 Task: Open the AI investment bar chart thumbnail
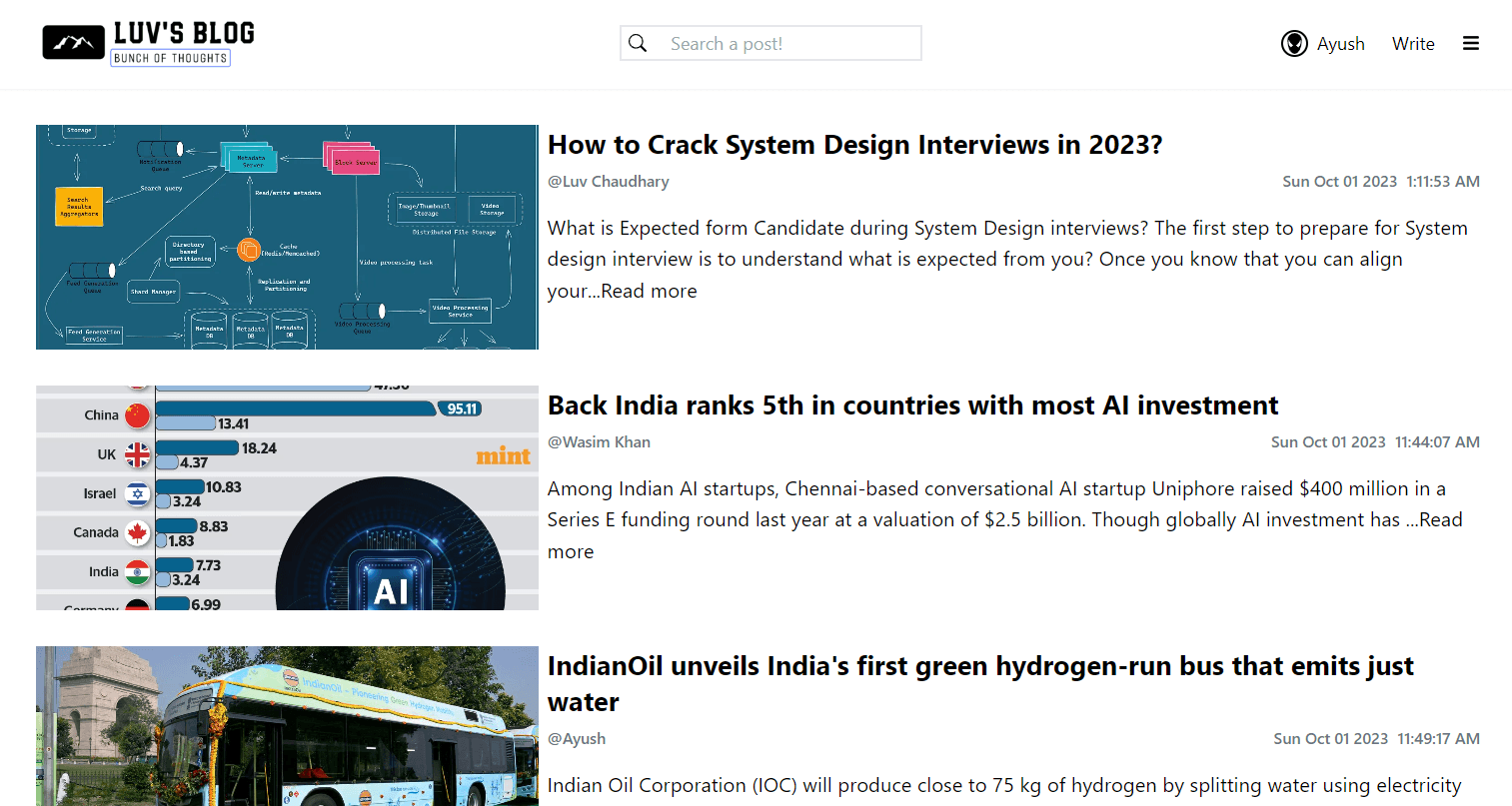pos(287,497)
